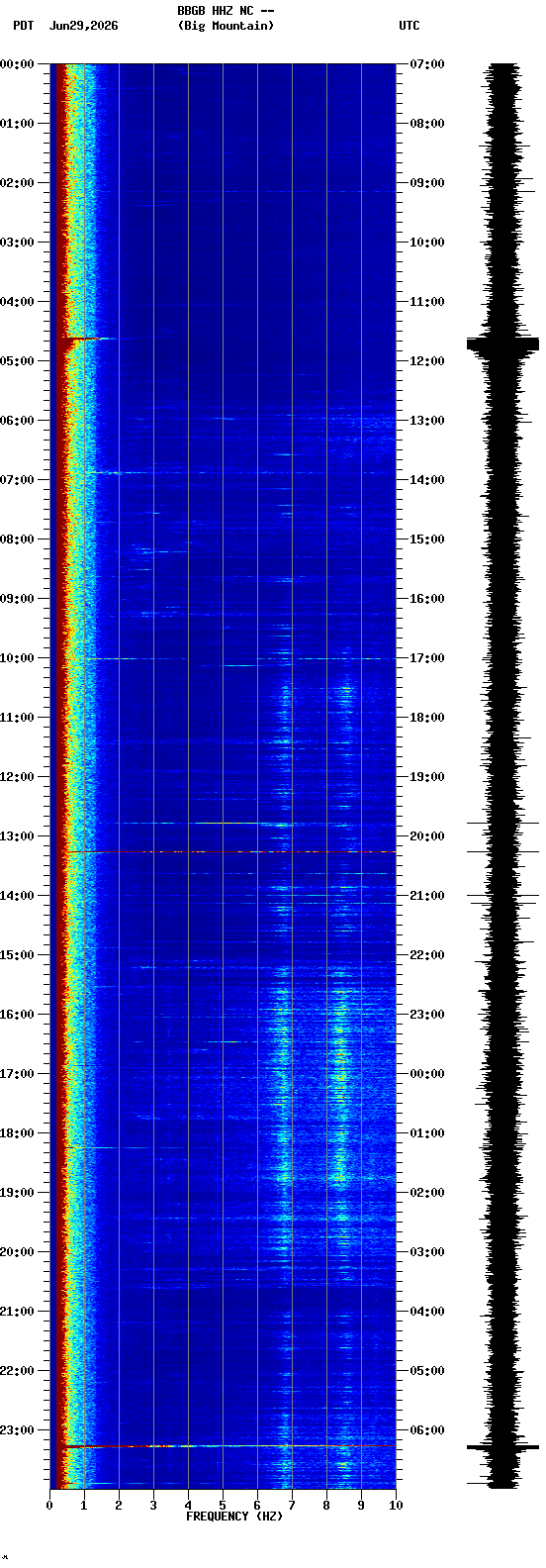Select the PDT axis '23:00' label
This screenshot has width=546, height=1568.
[x=17, y=1430]
